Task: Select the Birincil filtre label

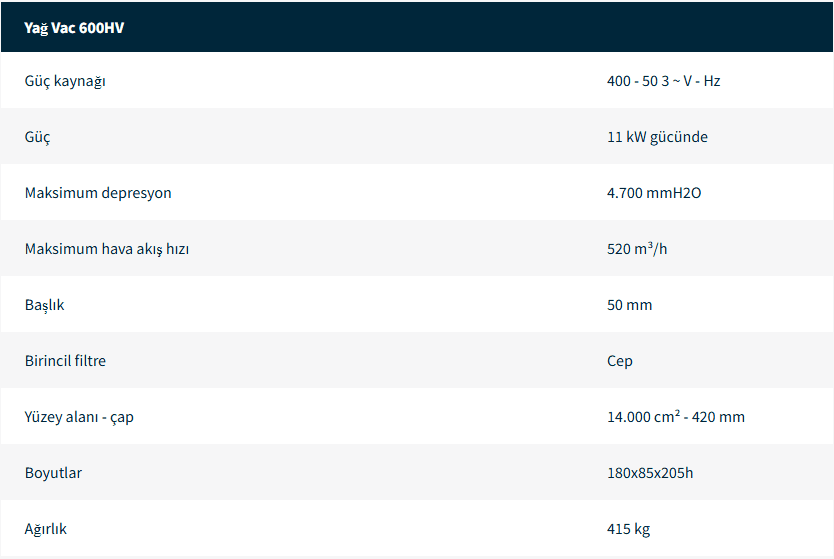Action: [65, 361]
